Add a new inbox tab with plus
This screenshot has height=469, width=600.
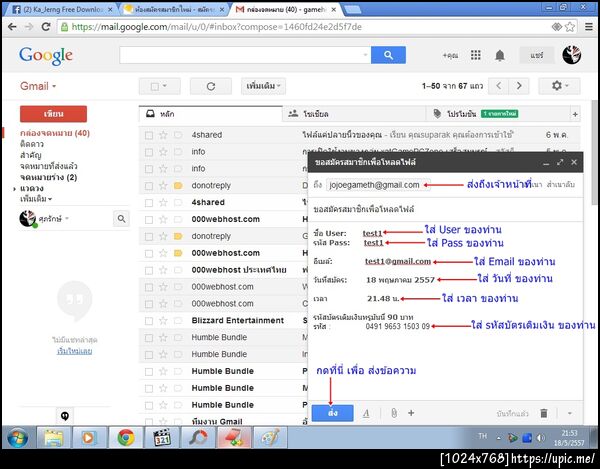[x=575, y=114]
